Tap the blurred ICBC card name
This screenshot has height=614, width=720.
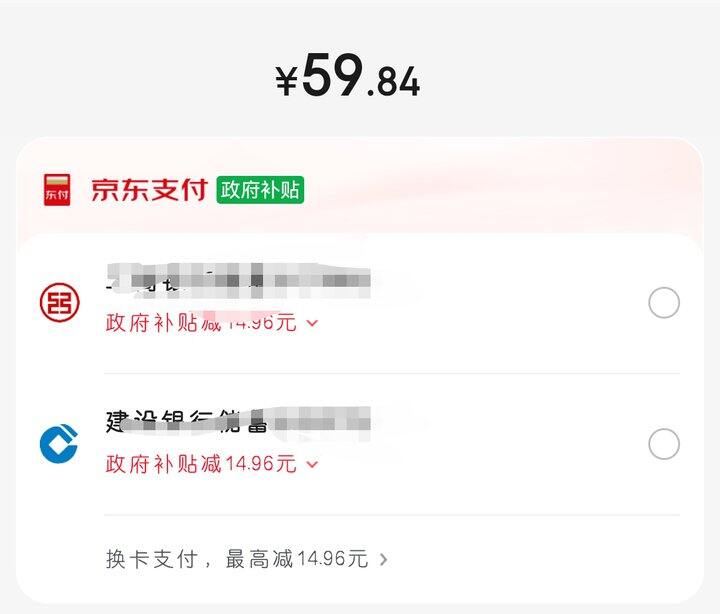[x=238, y=280]
